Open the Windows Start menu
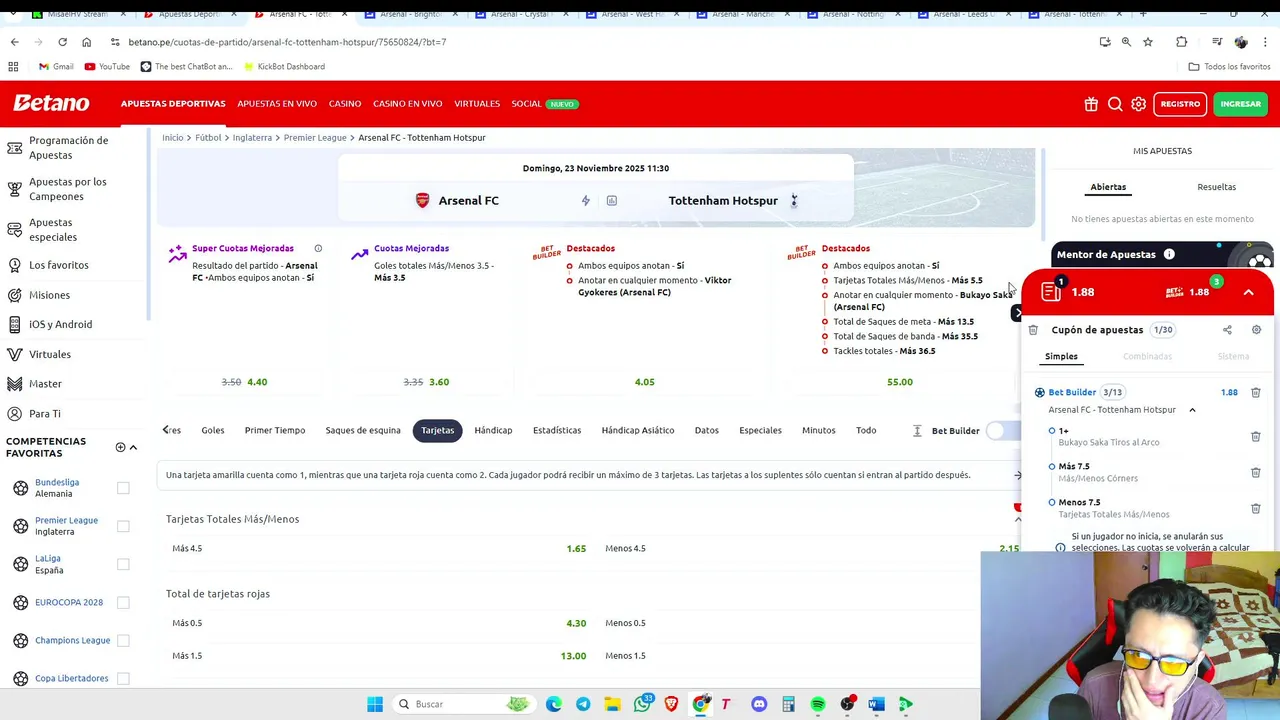Viewport: 1280px width, 720px height. (x=375, y=704)
